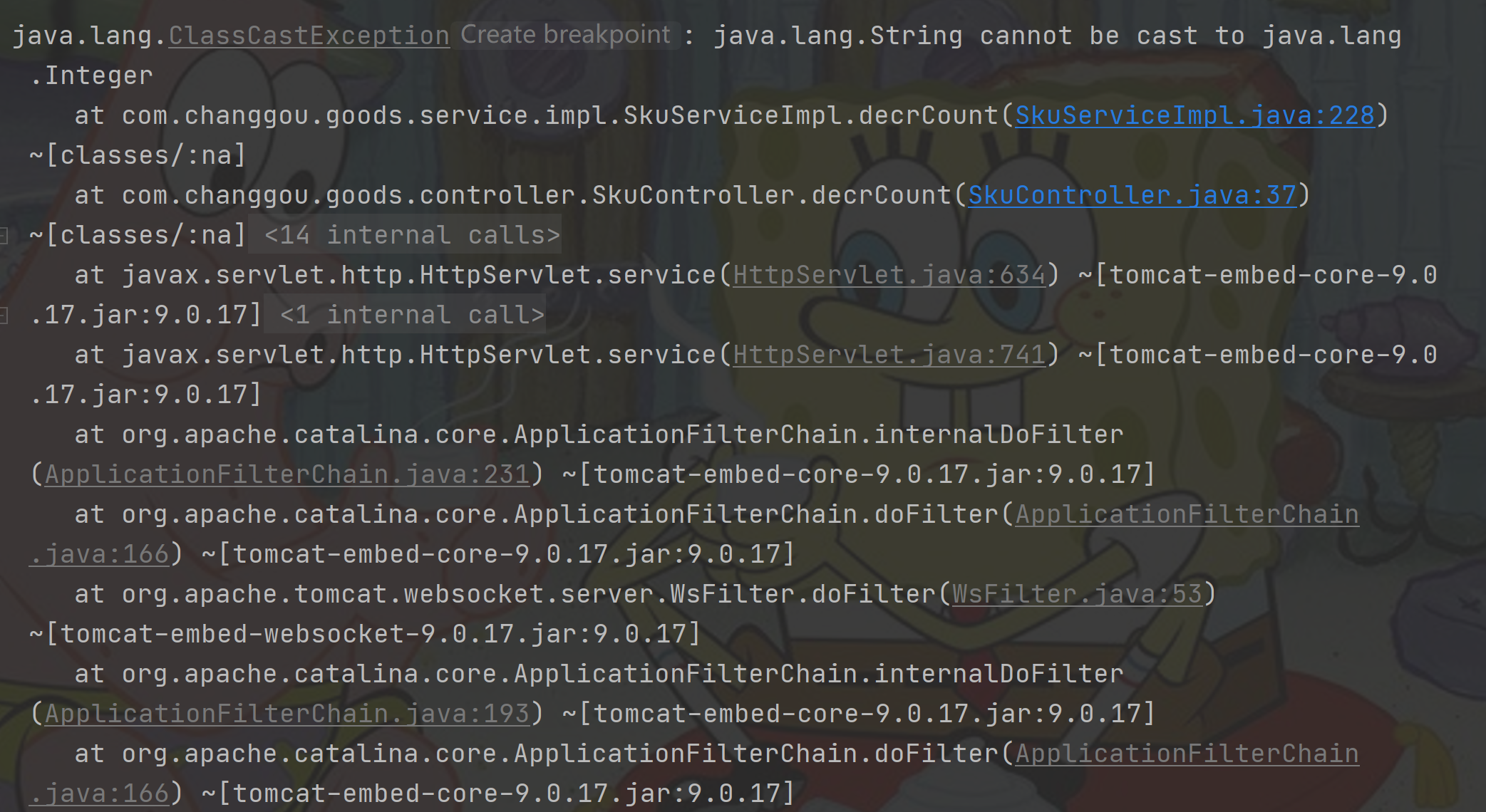Open the SkuServiceImpl.java:228 link
The width and height of the screenshot is (1486, 812).
pos(1195,115)
